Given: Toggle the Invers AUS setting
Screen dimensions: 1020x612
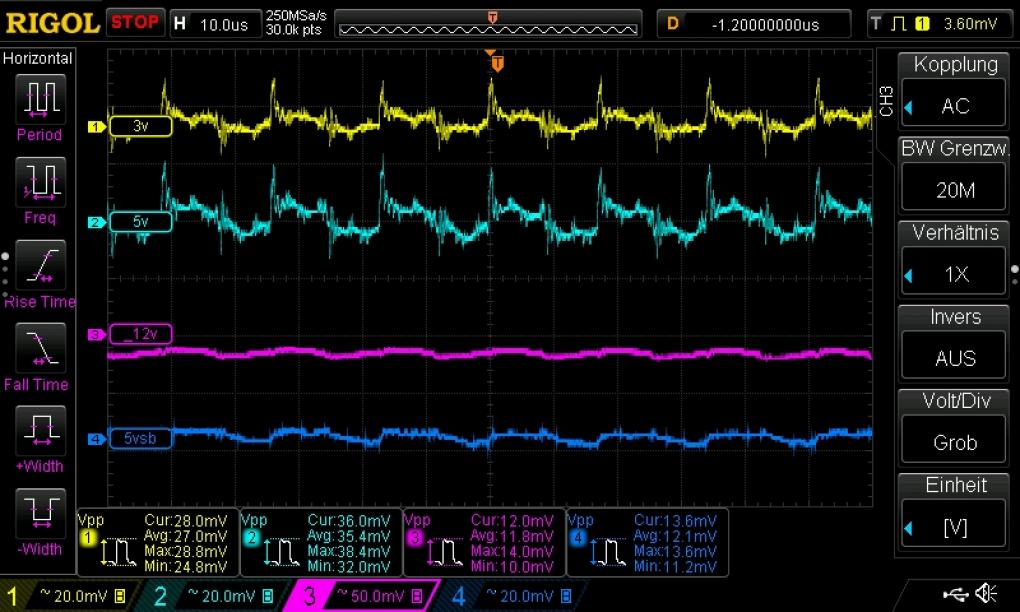Looking at the screenshot, I should (954, 342).
